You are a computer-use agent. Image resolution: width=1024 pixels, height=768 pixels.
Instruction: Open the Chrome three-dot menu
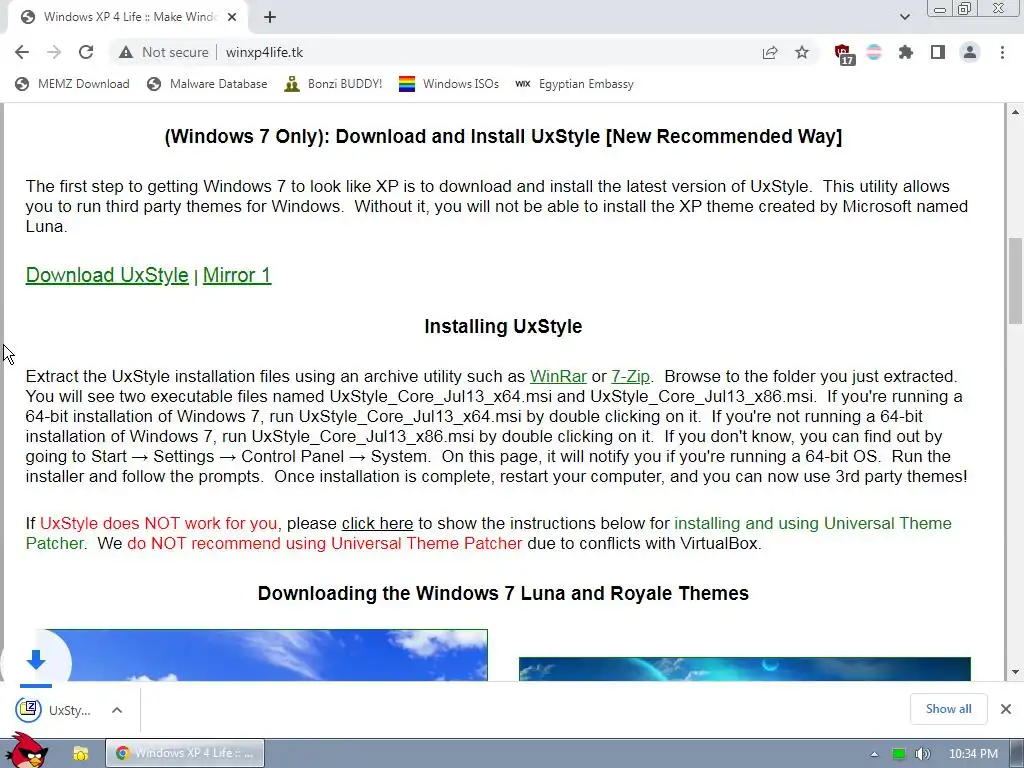point(1002,52)
